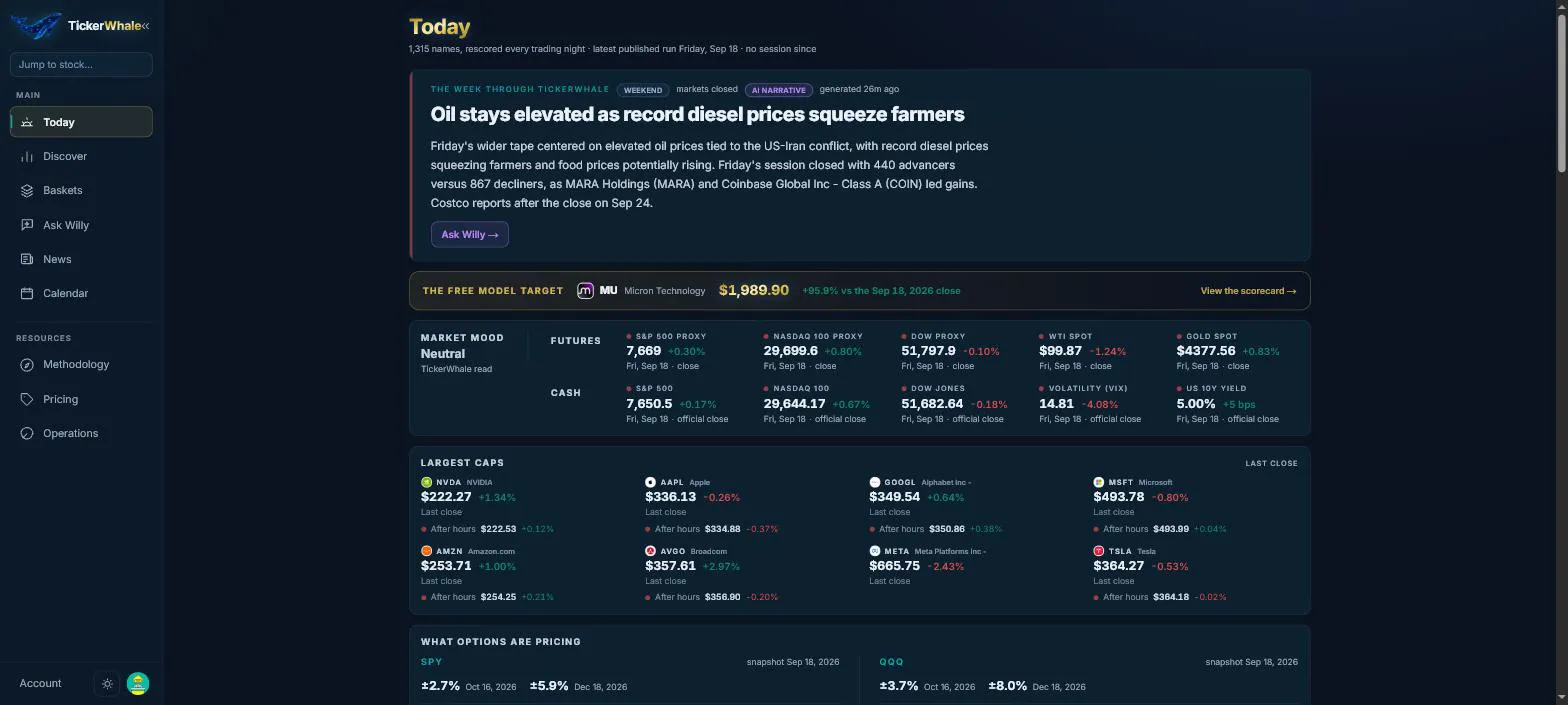Click the GOOGL Alphabet logo icon
The image size is (1568, 705).
(x=875, y=482)
